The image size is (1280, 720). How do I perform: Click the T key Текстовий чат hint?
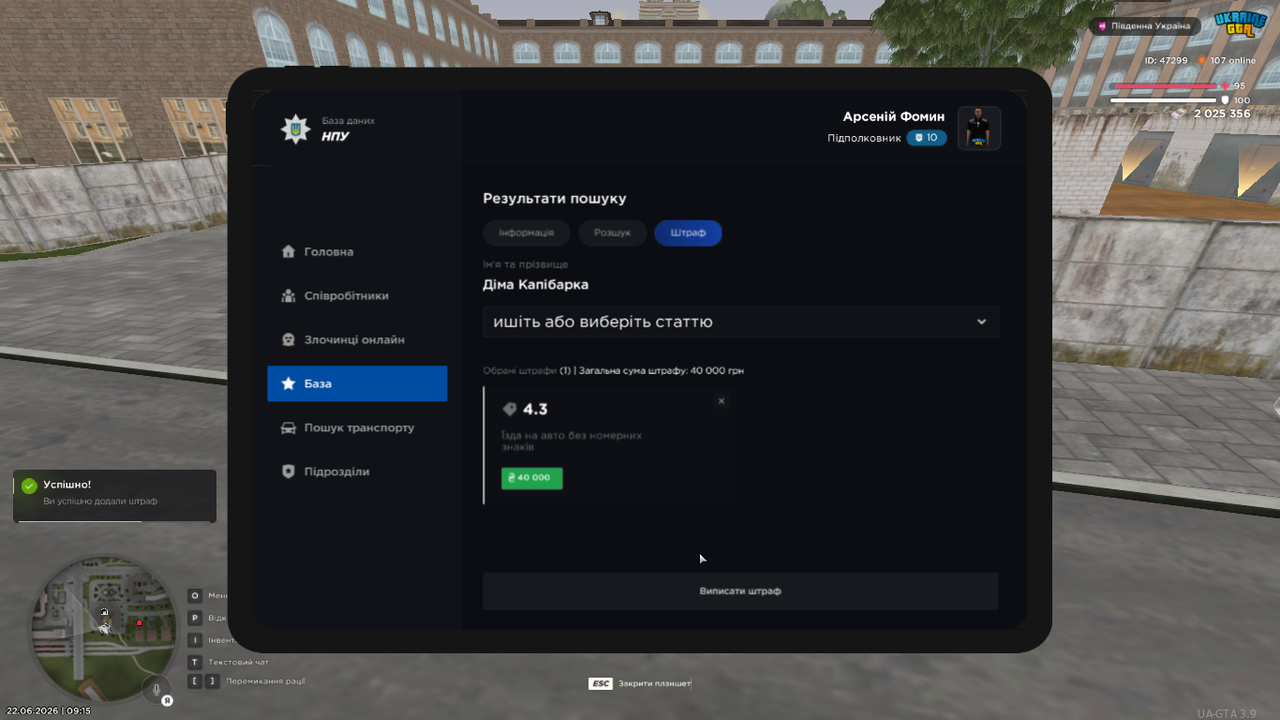[x=229, y=662]
